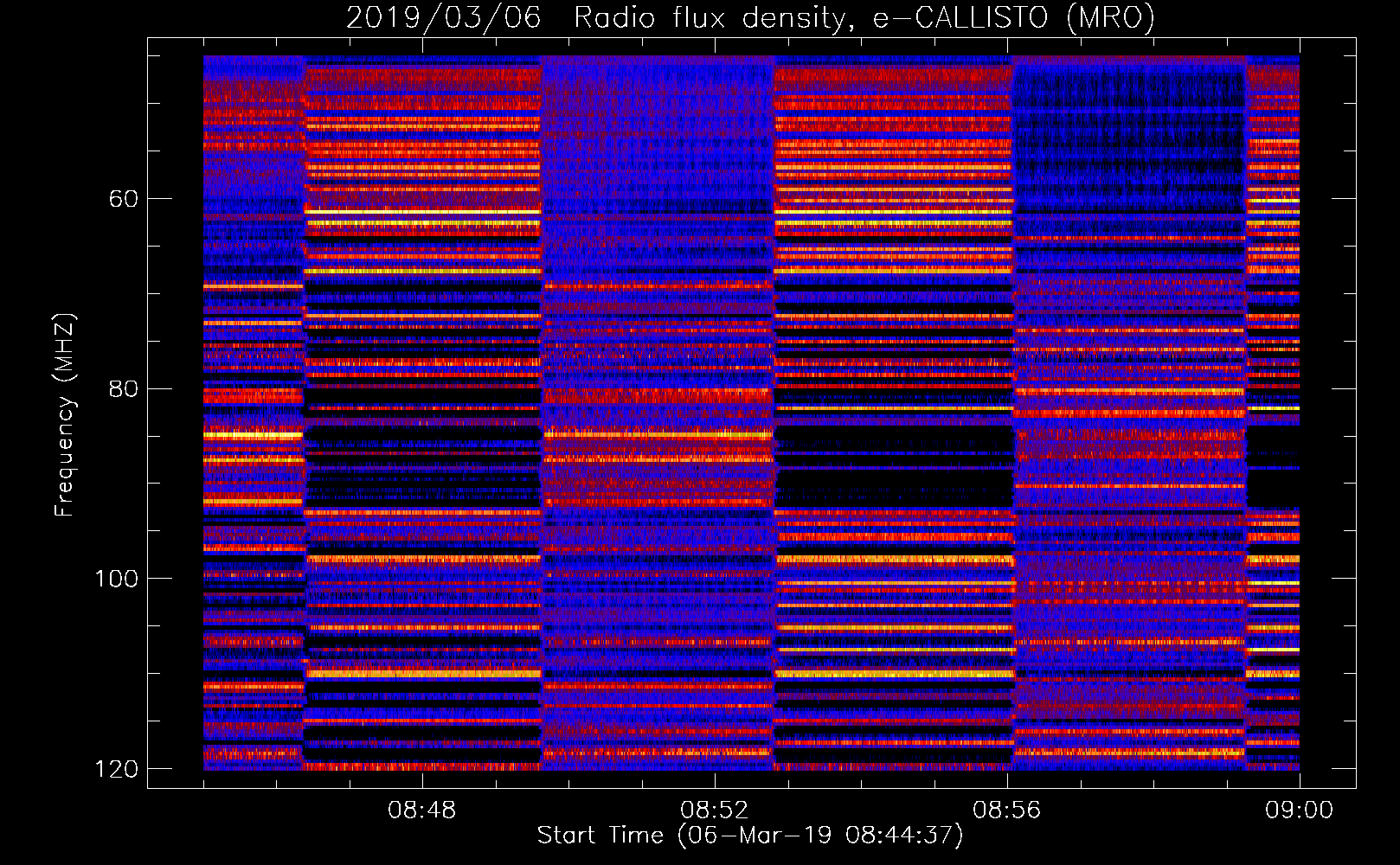This screenshot has width=1400, height=865.
Task: Click the 09:00 time tick label
Action: [x=1300, y=811]
